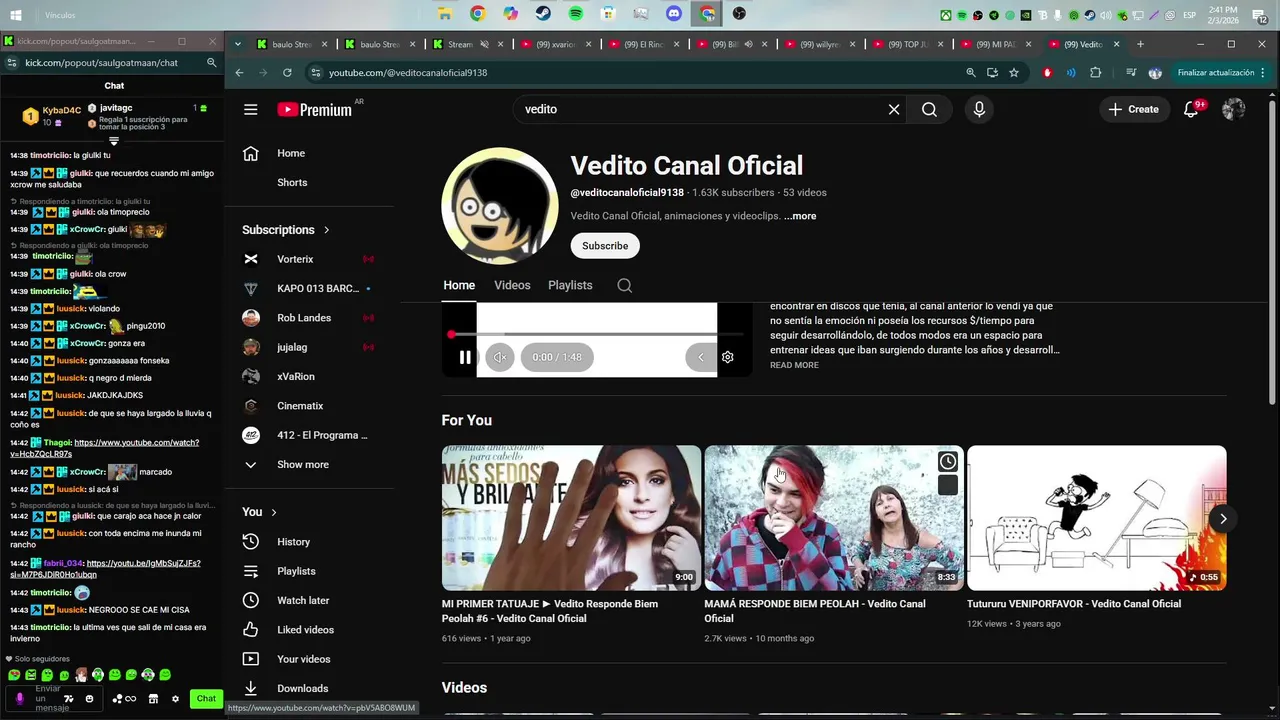This screenshot has height=720, width=1280.
Task: Unmute the channel trailer video
Action: pyautogui.click(x=500, y=357)
